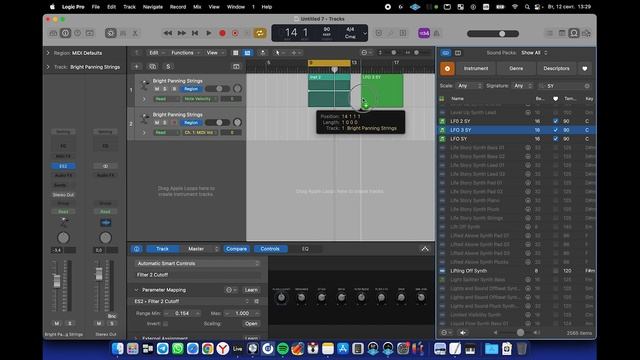The image size is (640, 360).
Task: Open Automatic Smart Controls layout dropdown
Action: click(x=198, y=264)
